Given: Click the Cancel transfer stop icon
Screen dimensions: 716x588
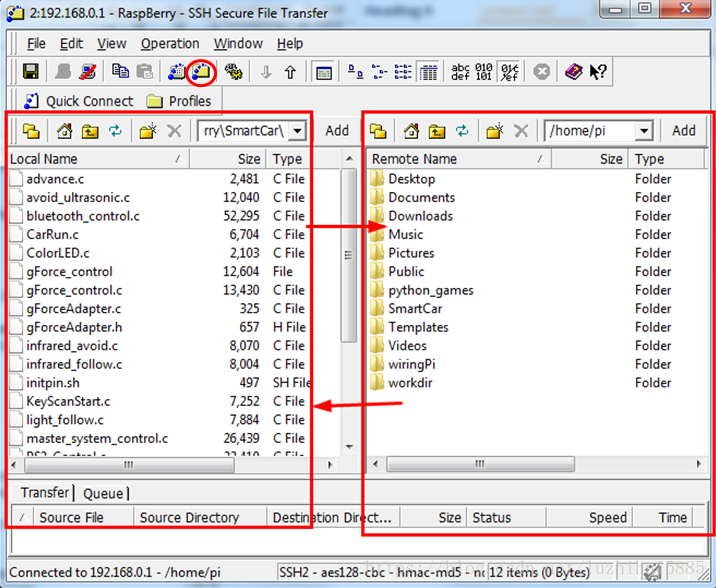Looking at the screenshot, I should click(542, 72).
